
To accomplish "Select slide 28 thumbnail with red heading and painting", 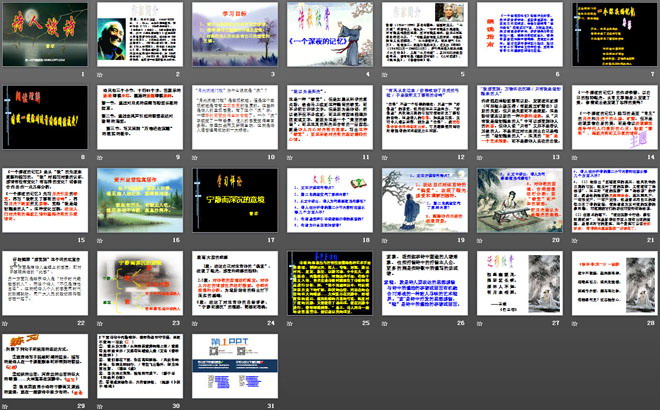I will coord(615,283).
